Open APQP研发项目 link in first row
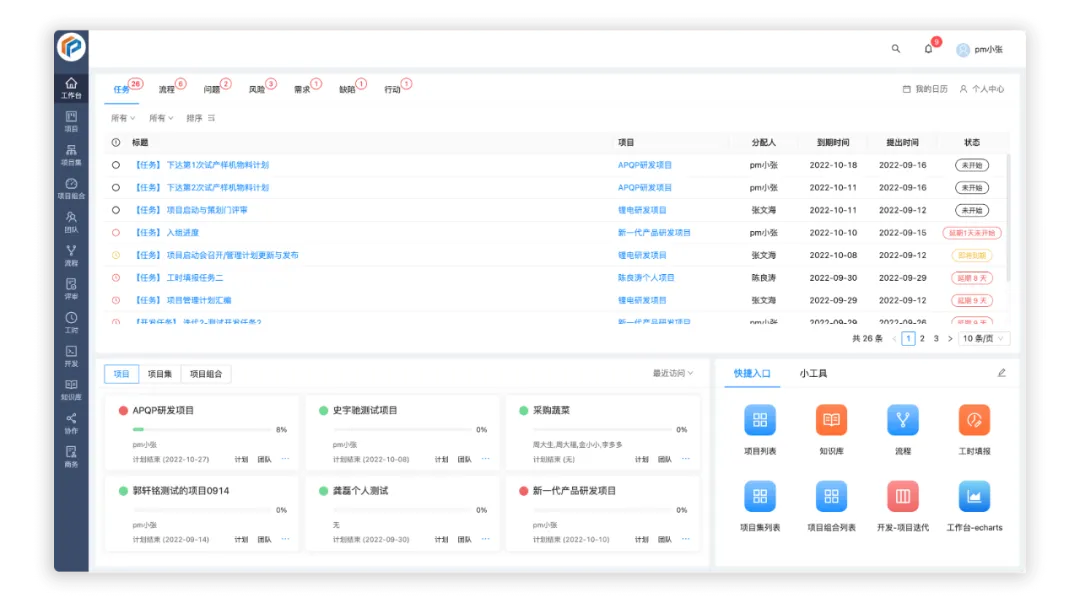Viewport: 1080px width, 603px height. click(x=645, y=165)
